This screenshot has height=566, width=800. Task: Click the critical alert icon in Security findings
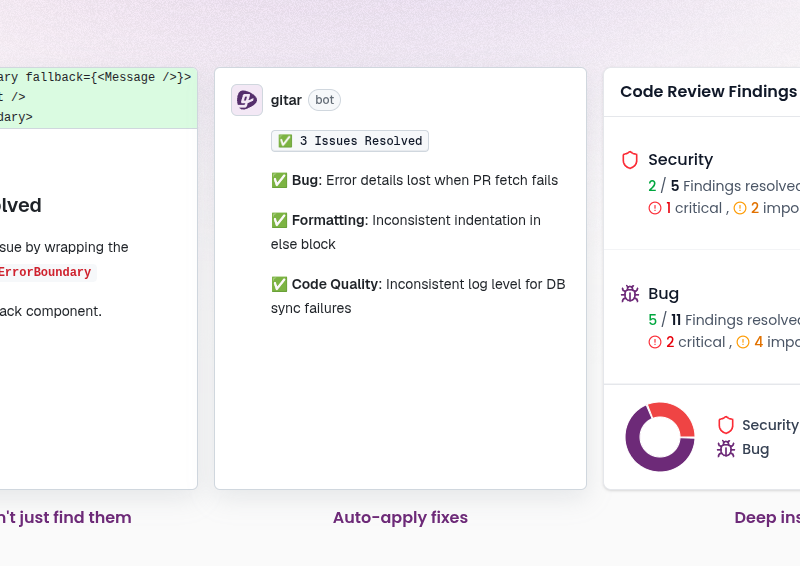point(655,208)
